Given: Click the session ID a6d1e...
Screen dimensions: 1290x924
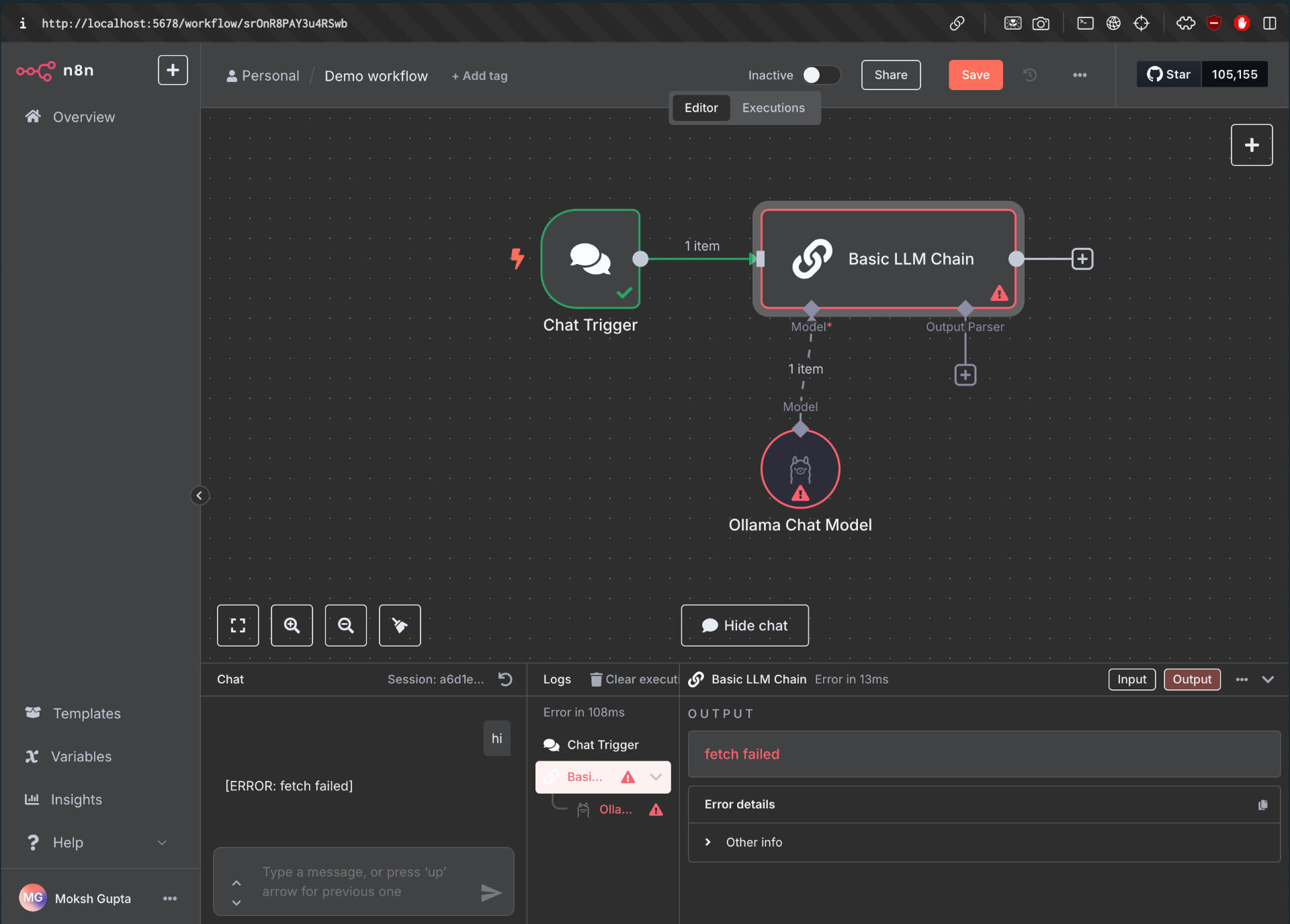Looking at the screenshot, I should click(435, 679).
